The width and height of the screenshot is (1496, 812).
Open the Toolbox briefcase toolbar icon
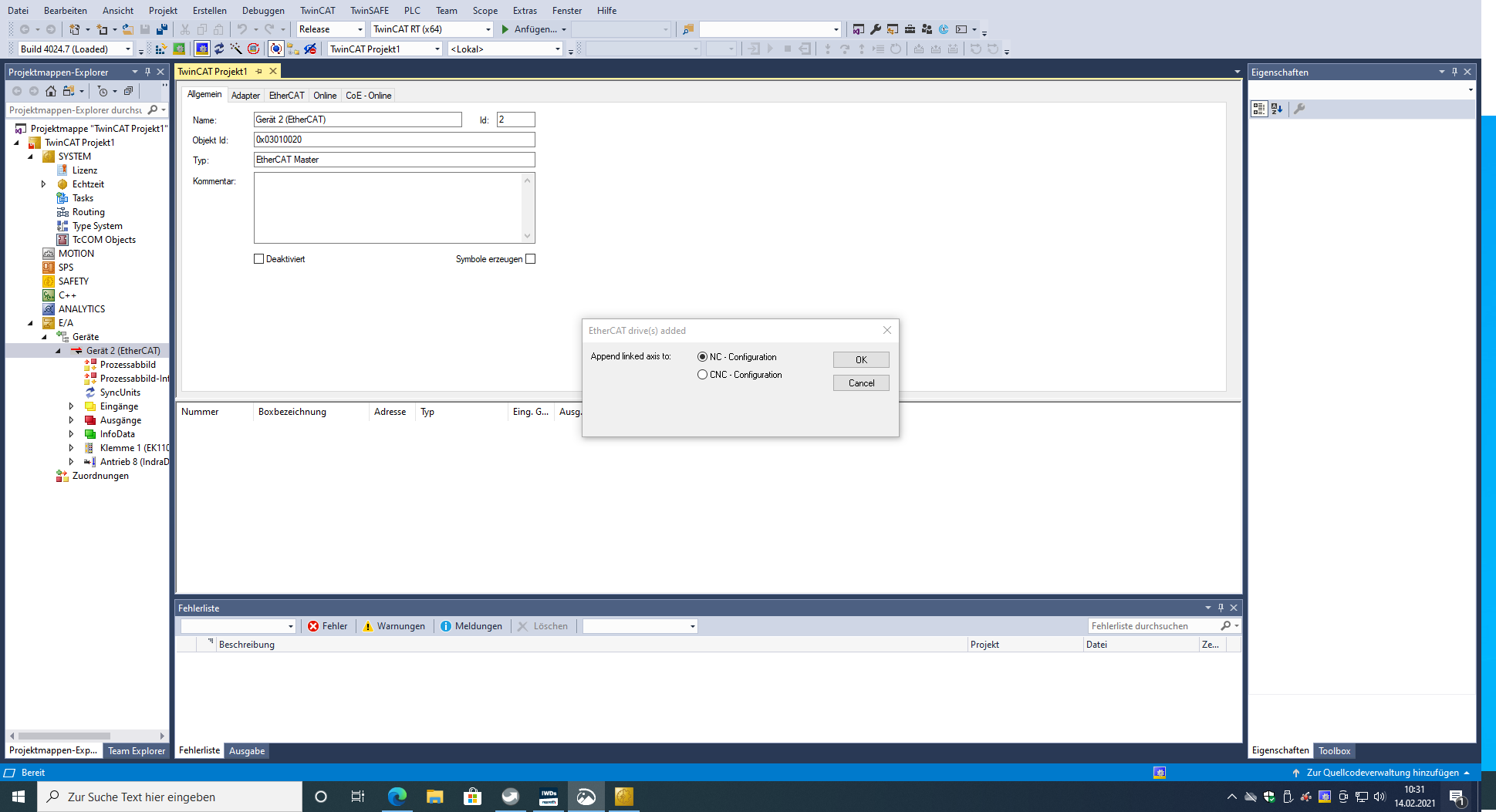tap(910, 29)
